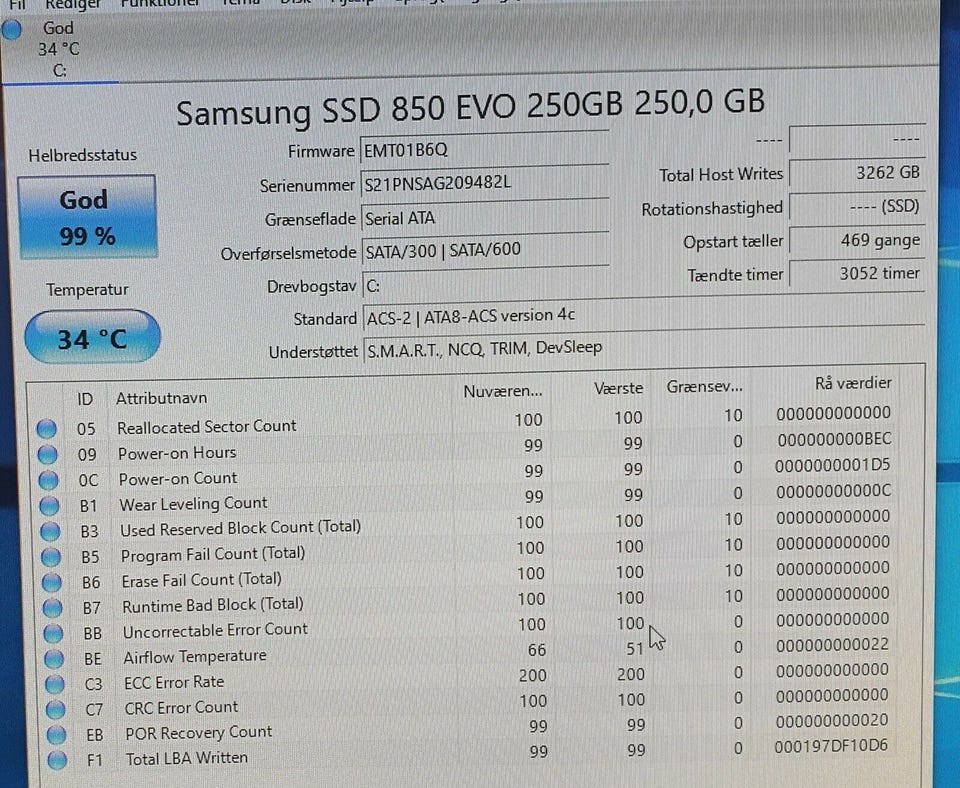Click status icon for Reallocated Sector Count

pyautogui.click(x=47, y=429)
